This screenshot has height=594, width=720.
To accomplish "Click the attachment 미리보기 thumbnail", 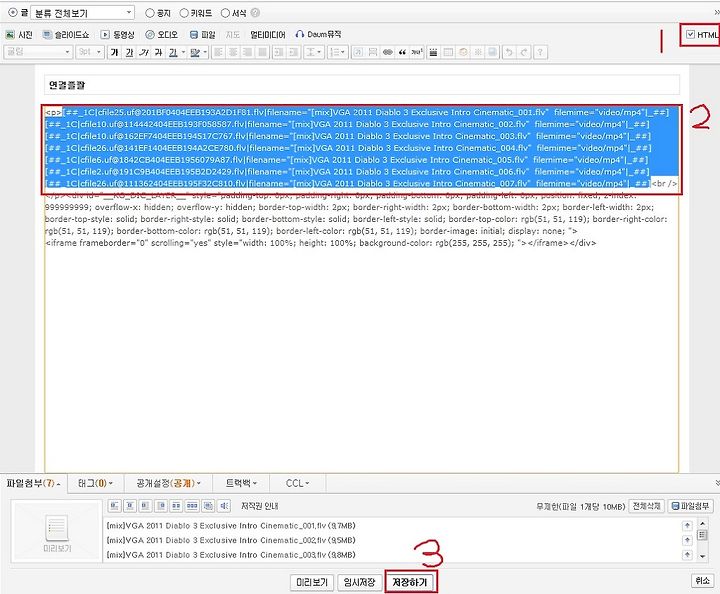I will (57, 532).
